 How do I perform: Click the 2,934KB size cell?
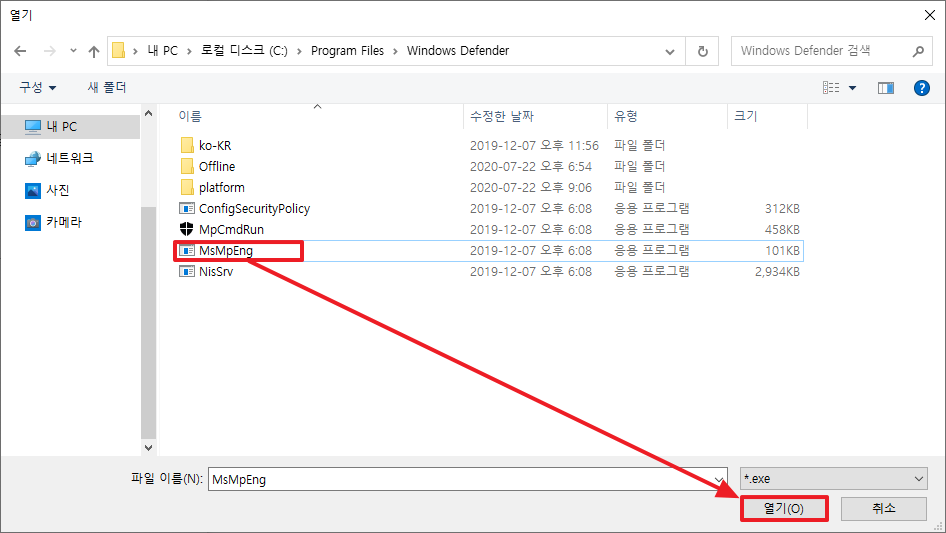777,272
